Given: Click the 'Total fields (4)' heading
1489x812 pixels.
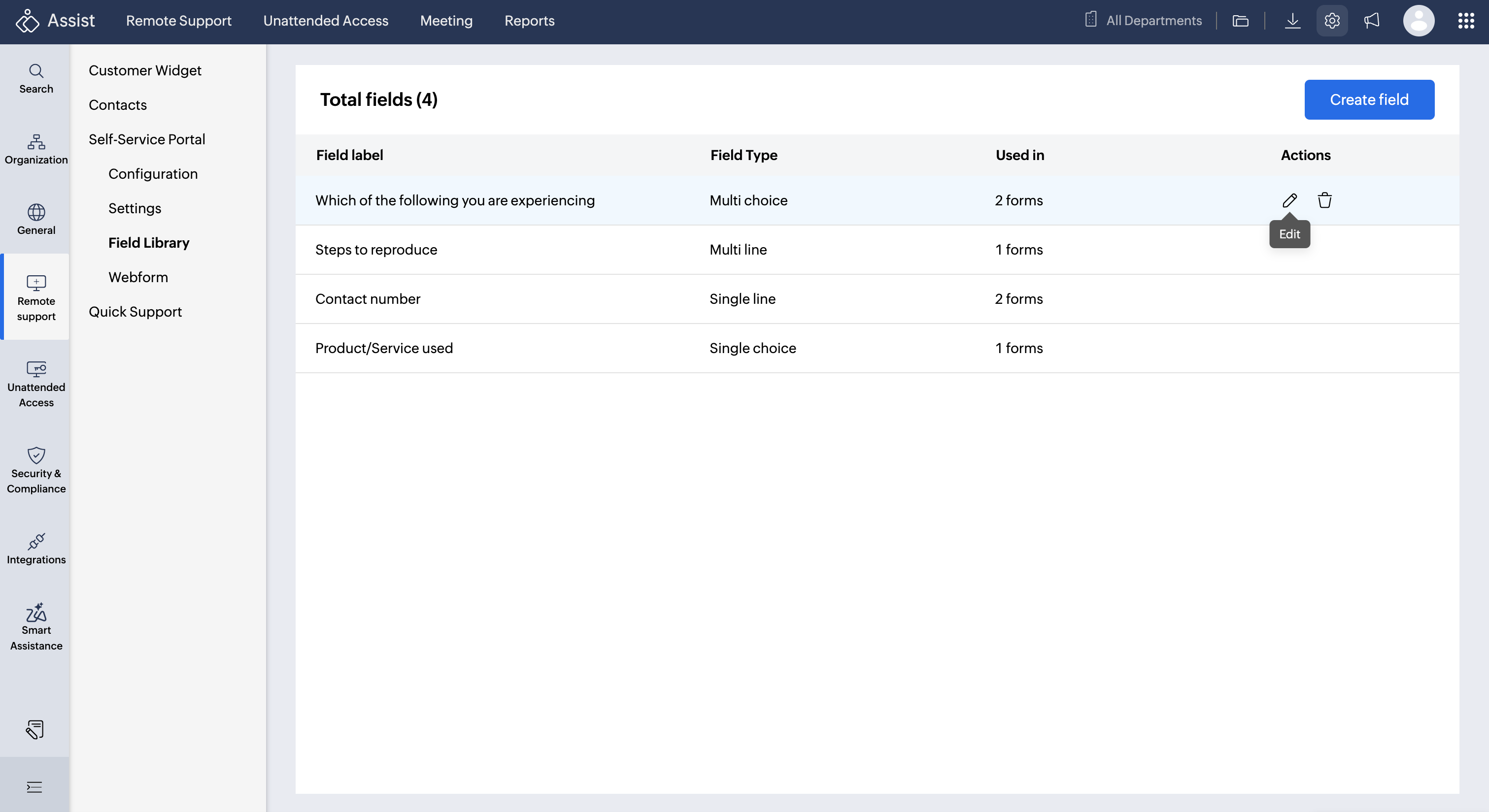Looking at the screenshot, I should click(x=378, y=99).
